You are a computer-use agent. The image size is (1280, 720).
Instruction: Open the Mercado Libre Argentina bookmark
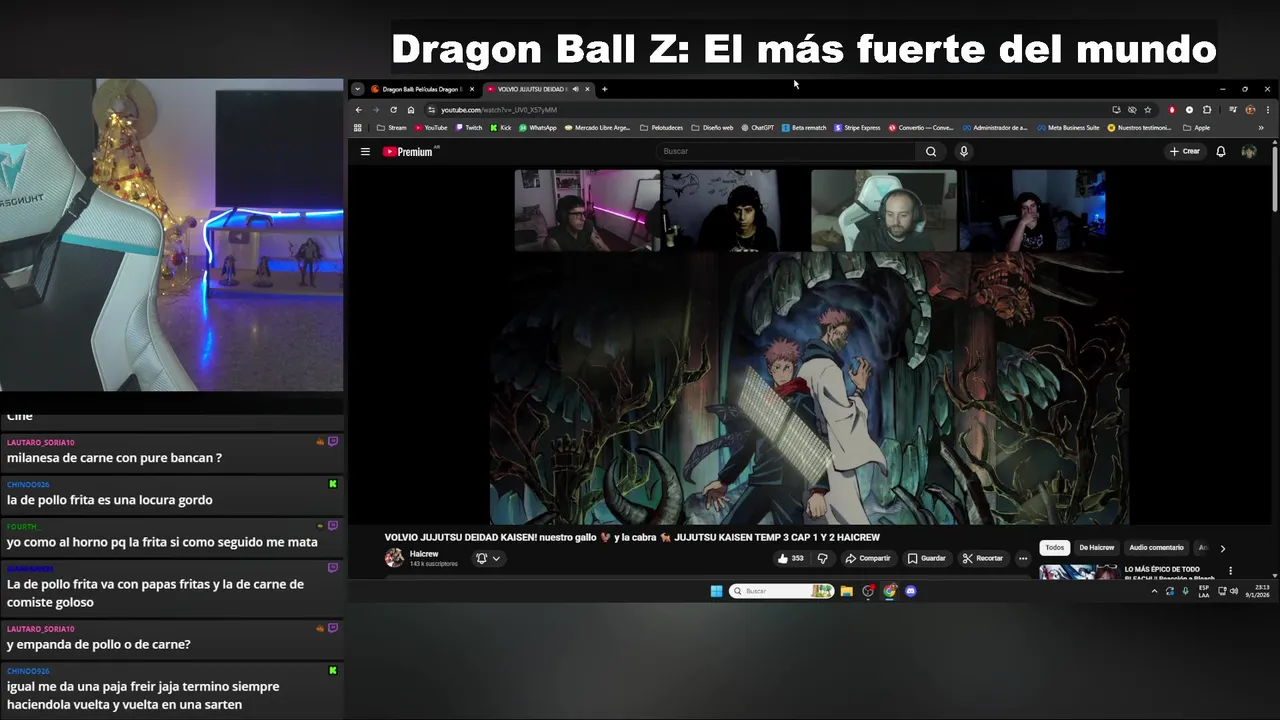[598, 128]
